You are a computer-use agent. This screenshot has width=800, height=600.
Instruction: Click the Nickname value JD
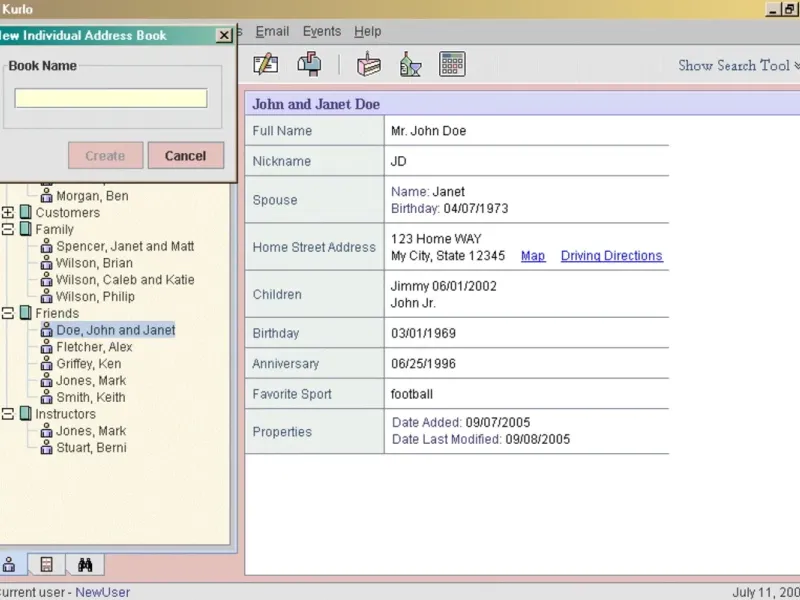pyautogui.click(x=398, y=161)
